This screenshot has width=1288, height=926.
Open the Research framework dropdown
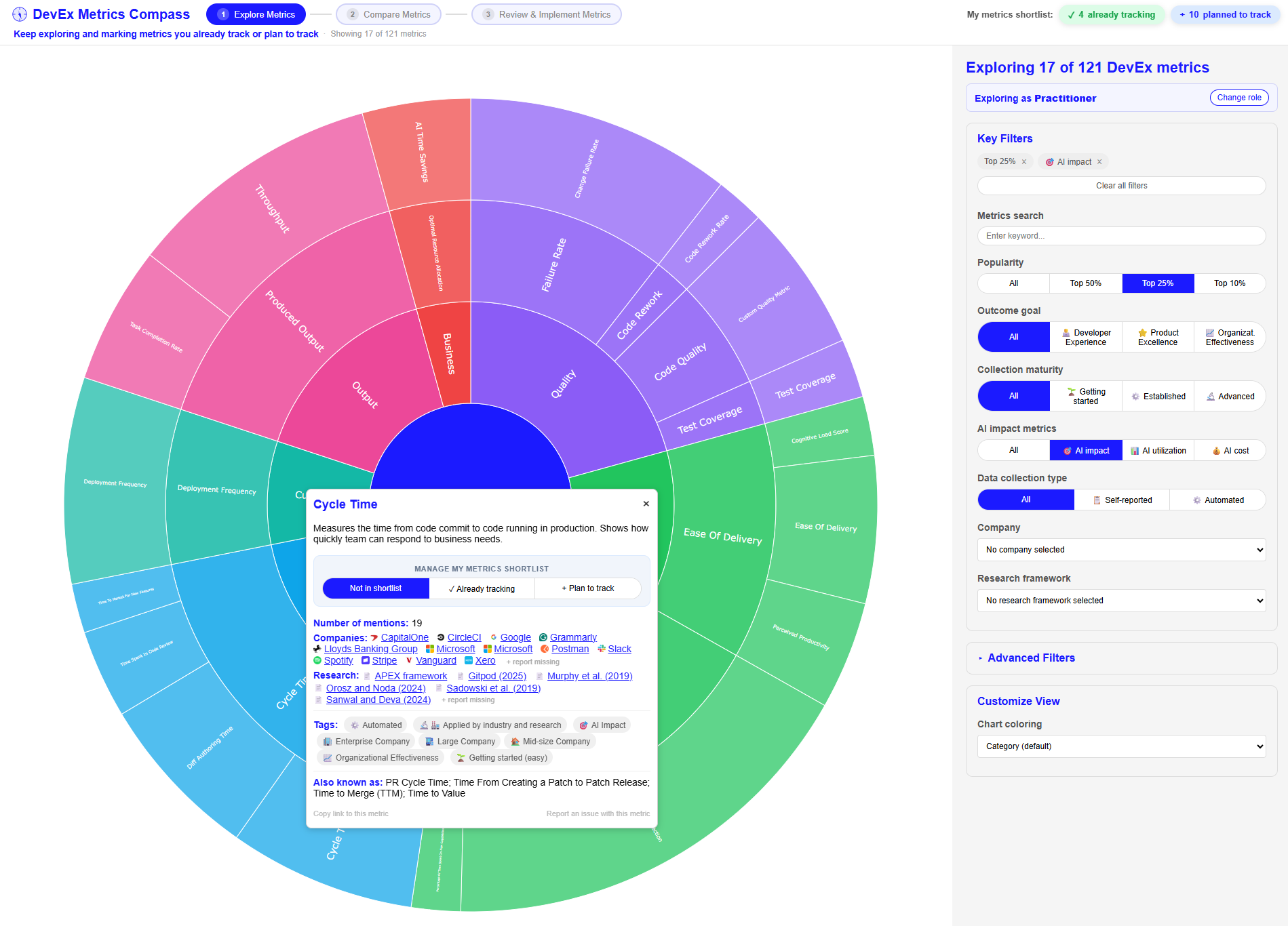[1122, 601]
